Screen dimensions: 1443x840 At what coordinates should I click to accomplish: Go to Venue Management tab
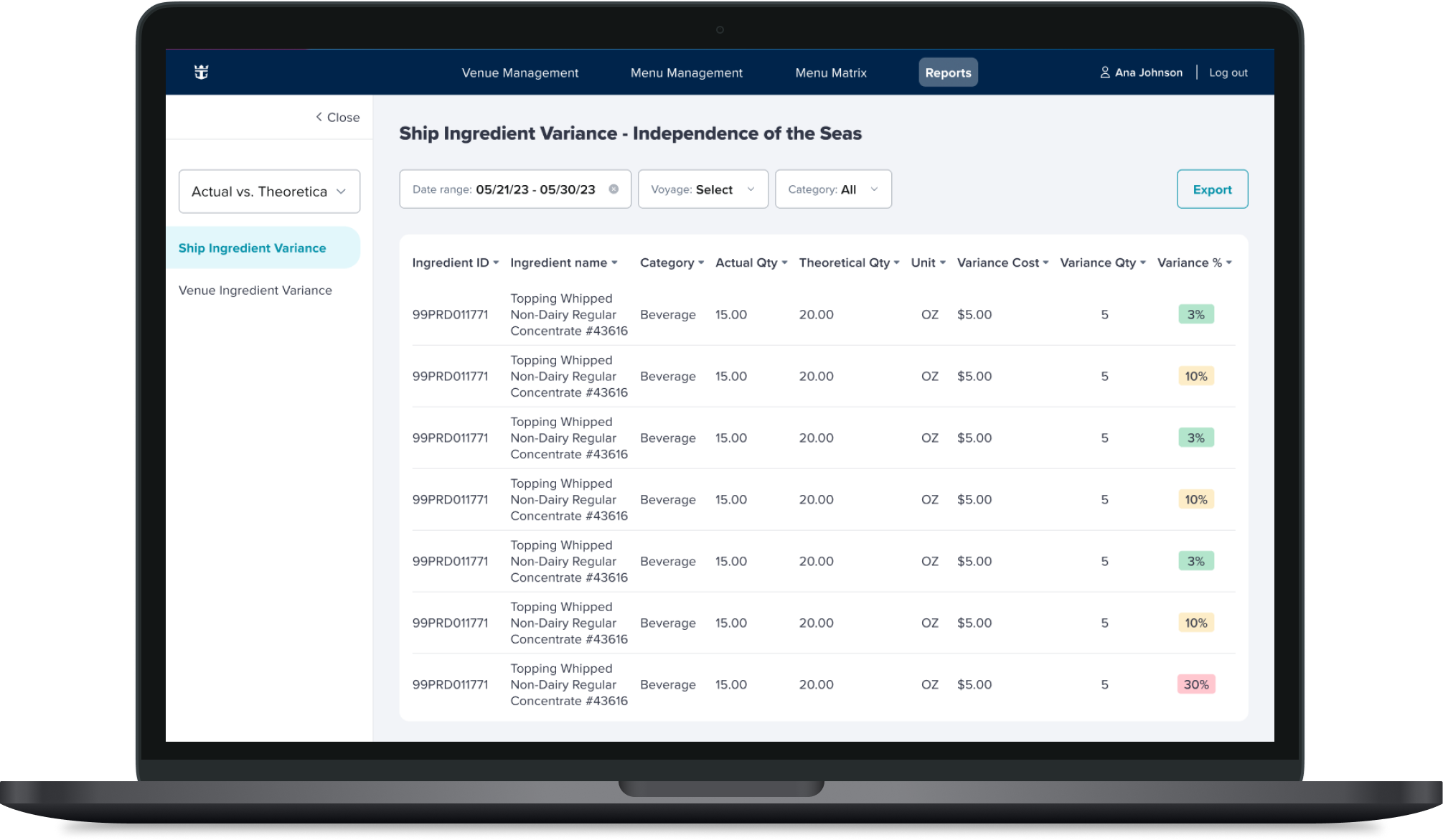pos(520,72)
